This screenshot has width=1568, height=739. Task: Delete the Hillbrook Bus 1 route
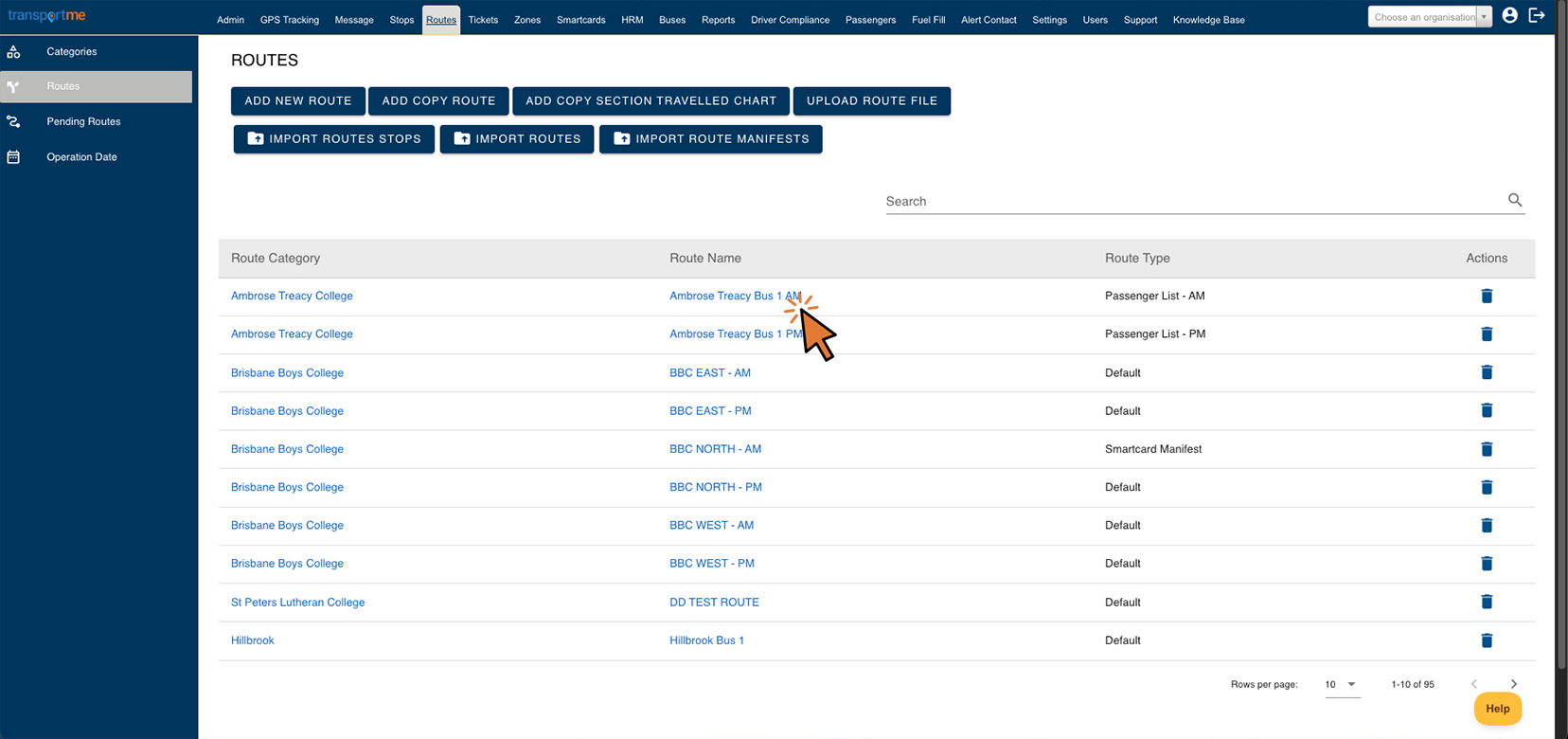[1487, 640]
